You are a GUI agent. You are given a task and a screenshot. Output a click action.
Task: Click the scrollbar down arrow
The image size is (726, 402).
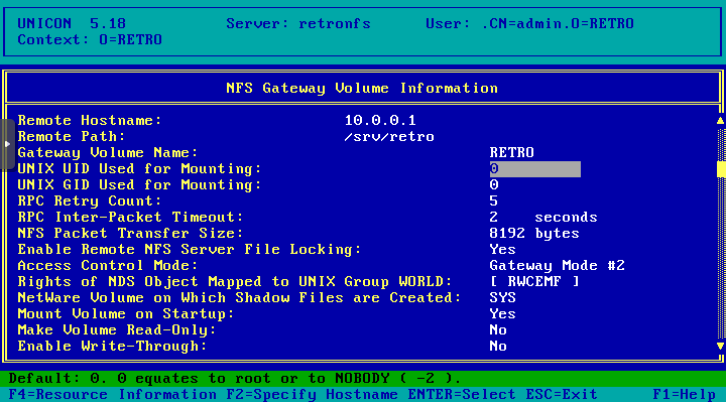click(720, 346)
